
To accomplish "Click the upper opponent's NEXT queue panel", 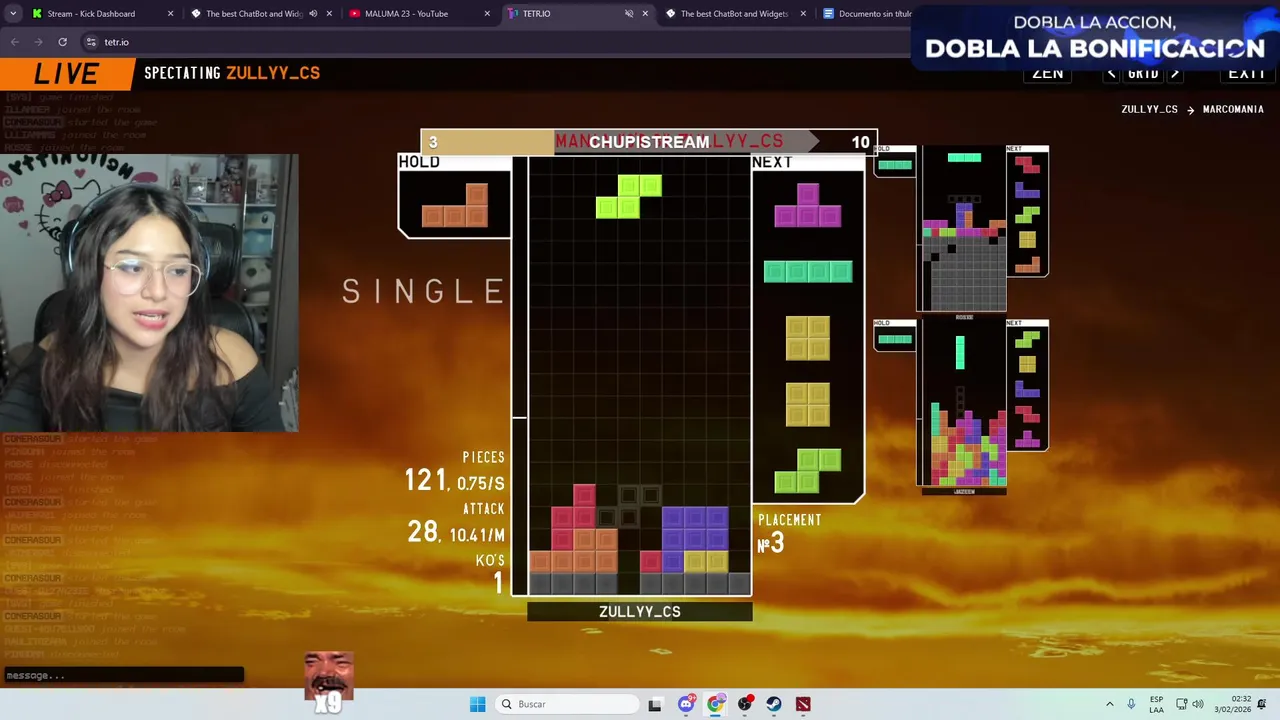I will pyautogui.click(x=1028, y=211).
